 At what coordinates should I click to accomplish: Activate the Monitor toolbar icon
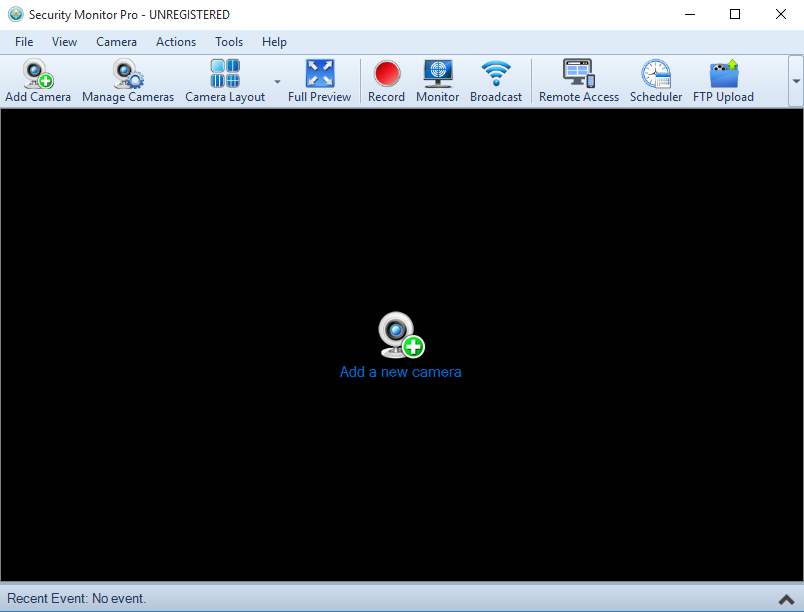pos(437,81)
